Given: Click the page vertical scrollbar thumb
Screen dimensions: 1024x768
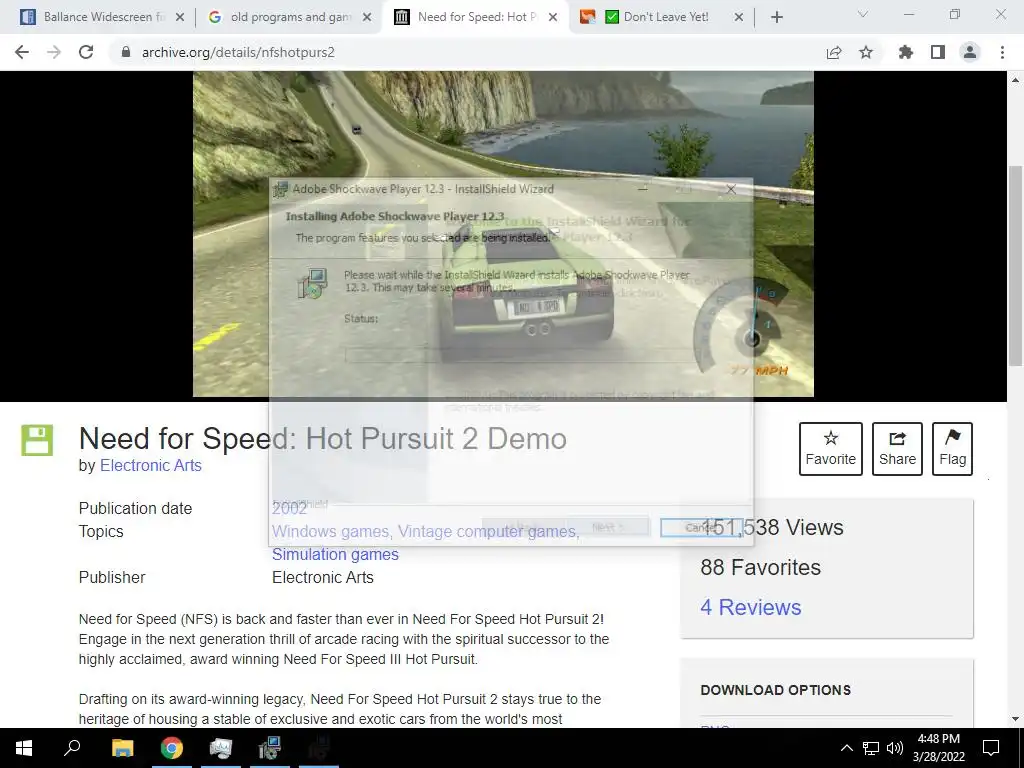Looking at the screenshot, I should (1015, 266).
